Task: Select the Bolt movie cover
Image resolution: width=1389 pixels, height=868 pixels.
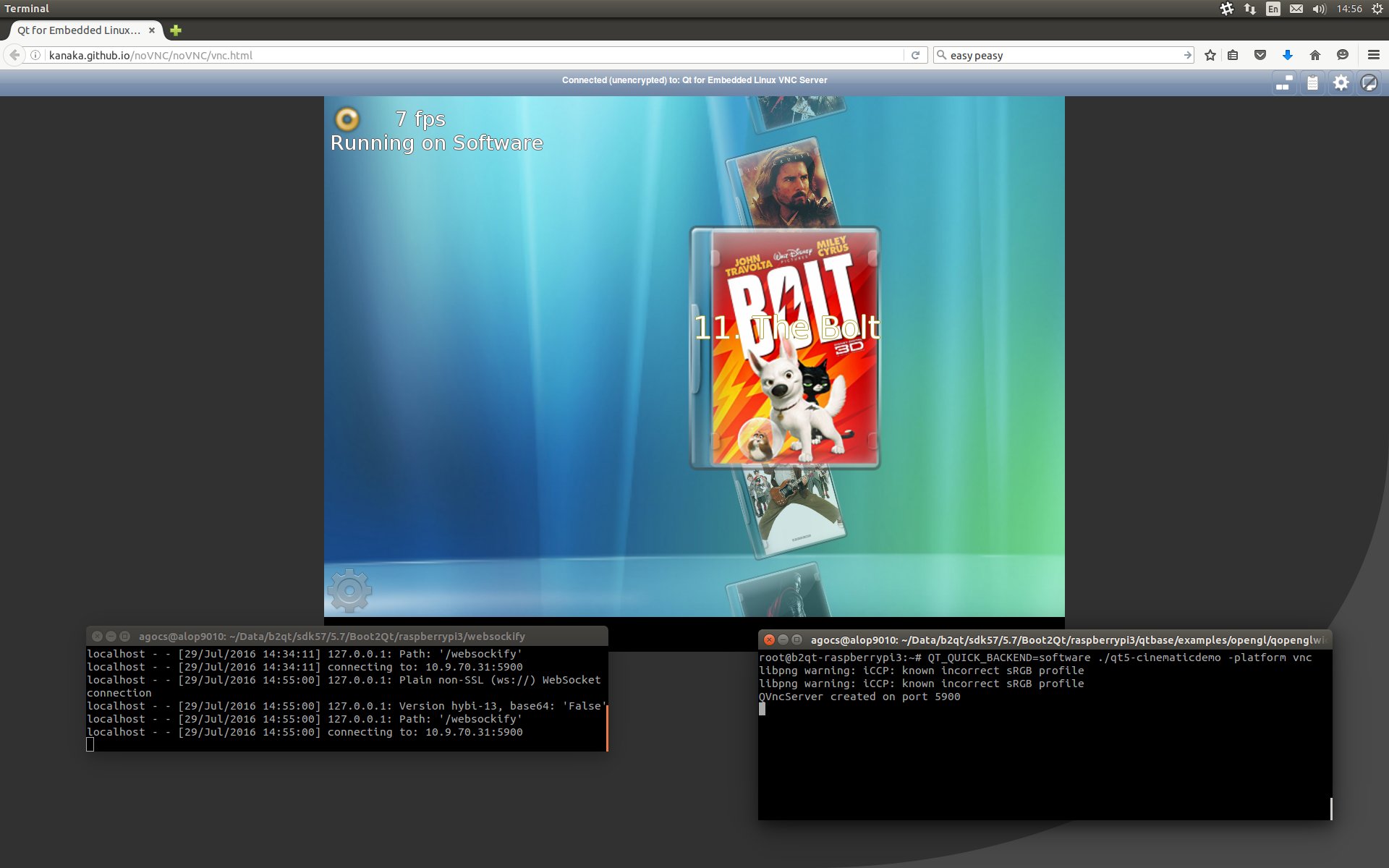Action: 786,348
